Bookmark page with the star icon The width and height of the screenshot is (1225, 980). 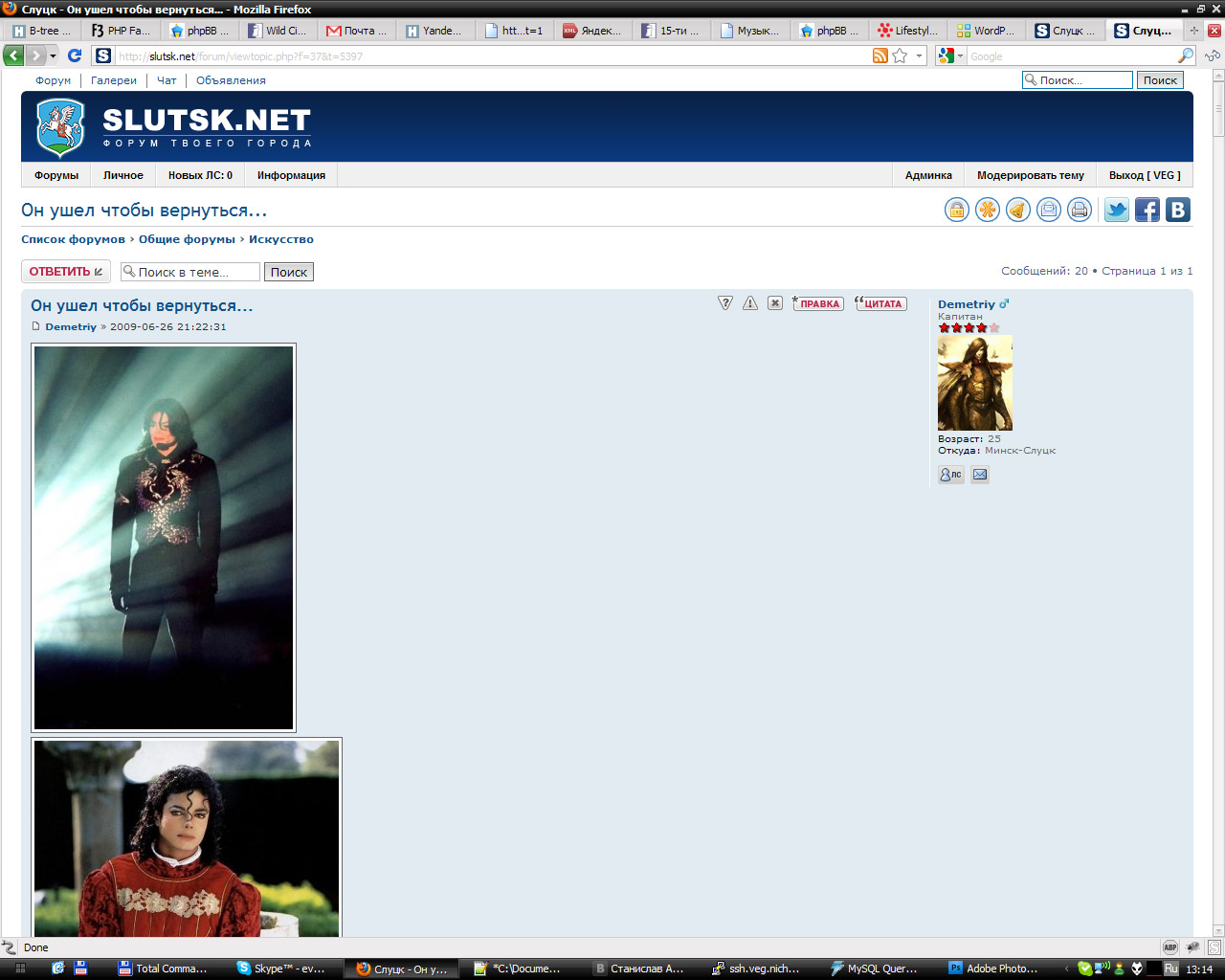click(x=900, y=56)
